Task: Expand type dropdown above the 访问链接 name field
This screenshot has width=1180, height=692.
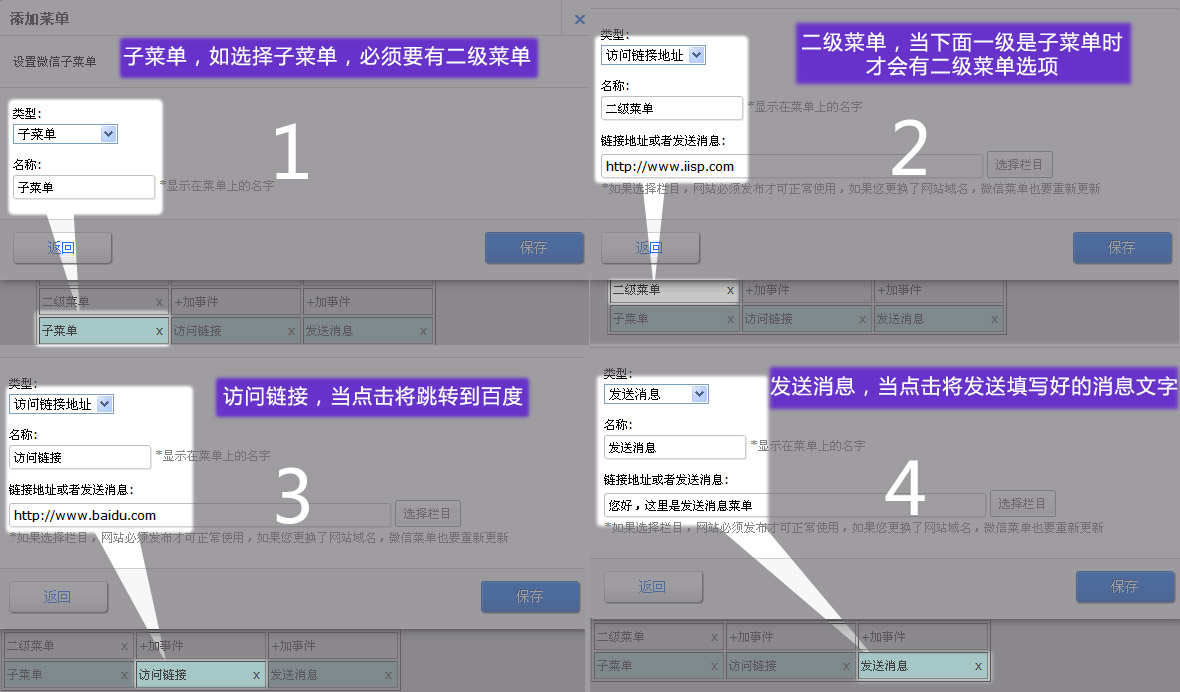Action: coord(62,404)
